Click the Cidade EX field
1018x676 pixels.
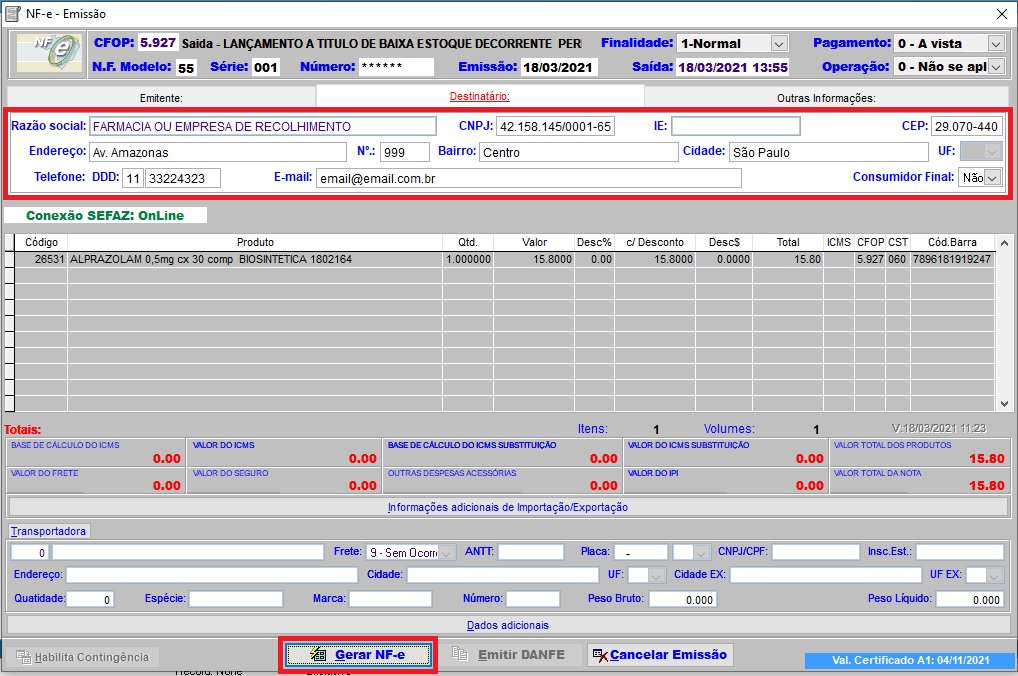pos(826,575)
